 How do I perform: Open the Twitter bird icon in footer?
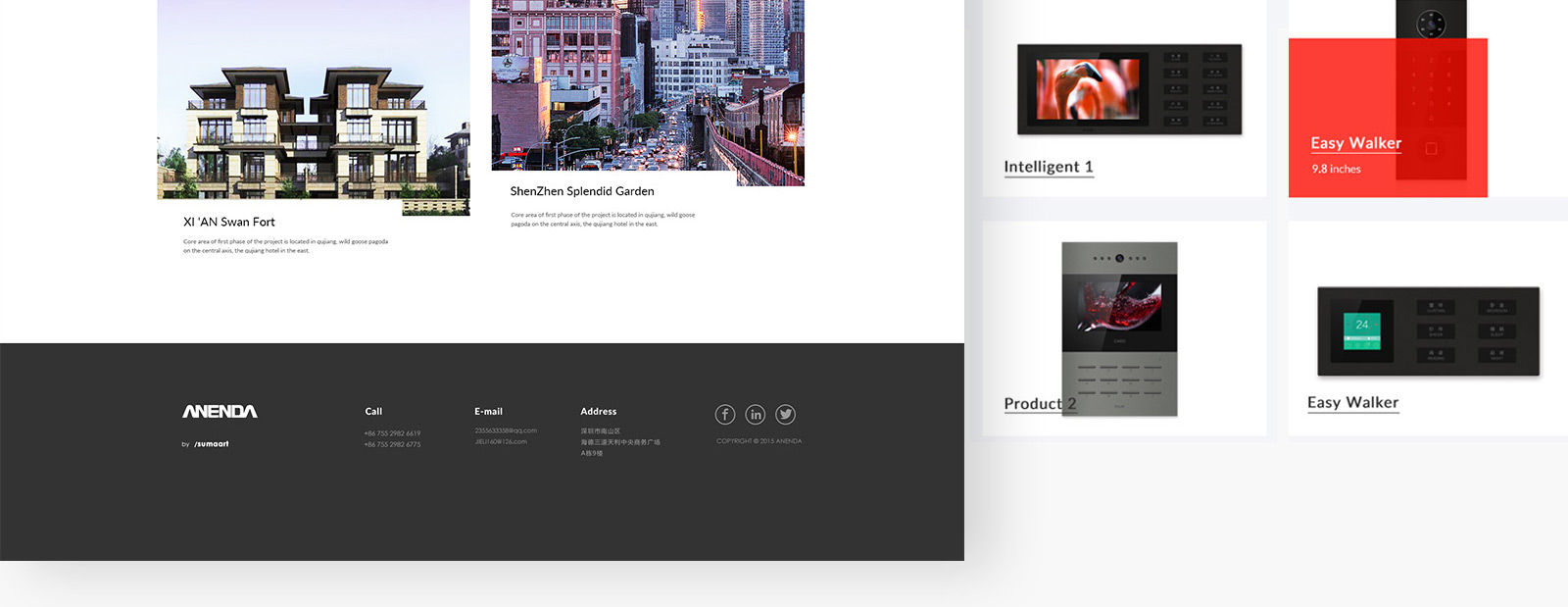click(x=785, y=415)
